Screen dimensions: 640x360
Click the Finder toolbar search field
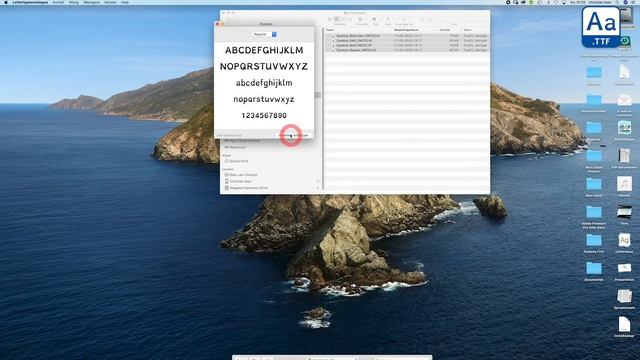[x=453, y=19]
